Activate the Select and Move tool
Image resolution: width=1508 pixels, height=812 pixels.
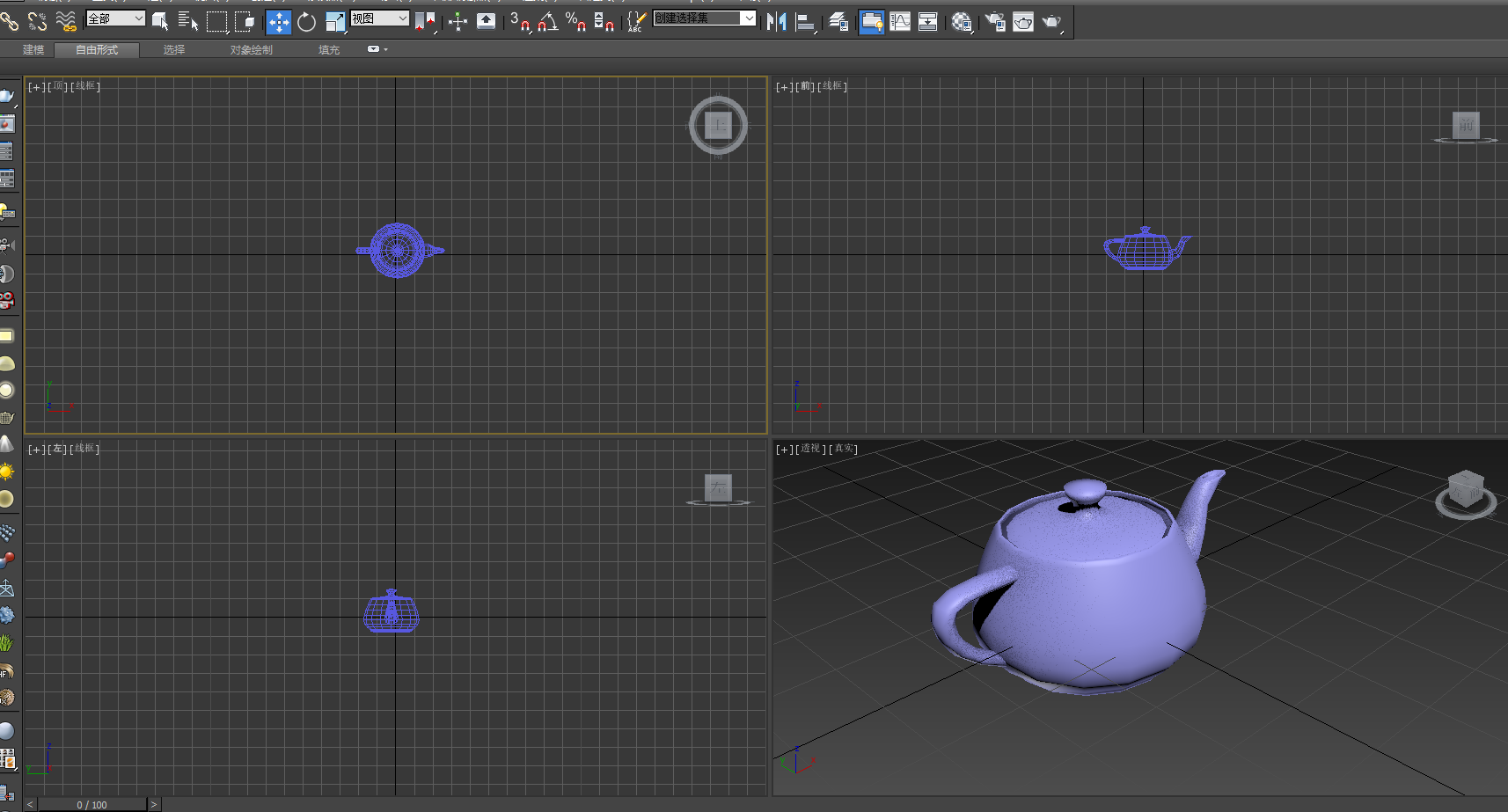[x=278, y=22]
